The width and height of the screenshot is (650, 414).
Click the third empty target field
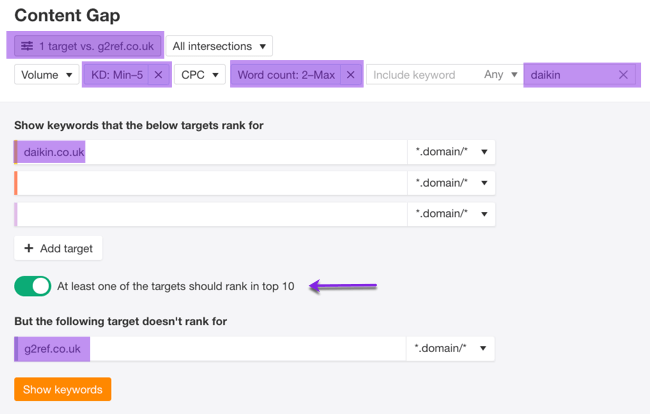coord(210,214)
